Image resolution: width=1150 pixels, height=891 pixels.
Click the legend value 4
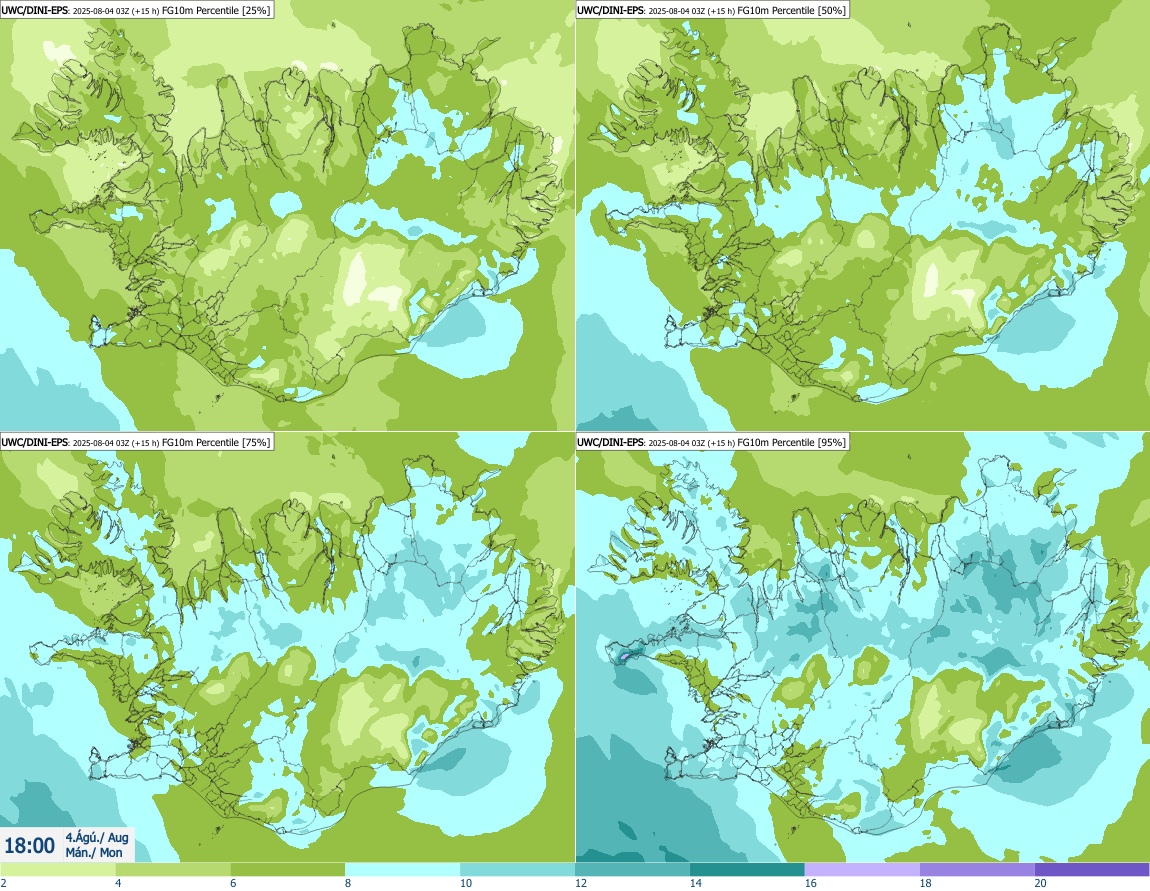click(118, 884)
